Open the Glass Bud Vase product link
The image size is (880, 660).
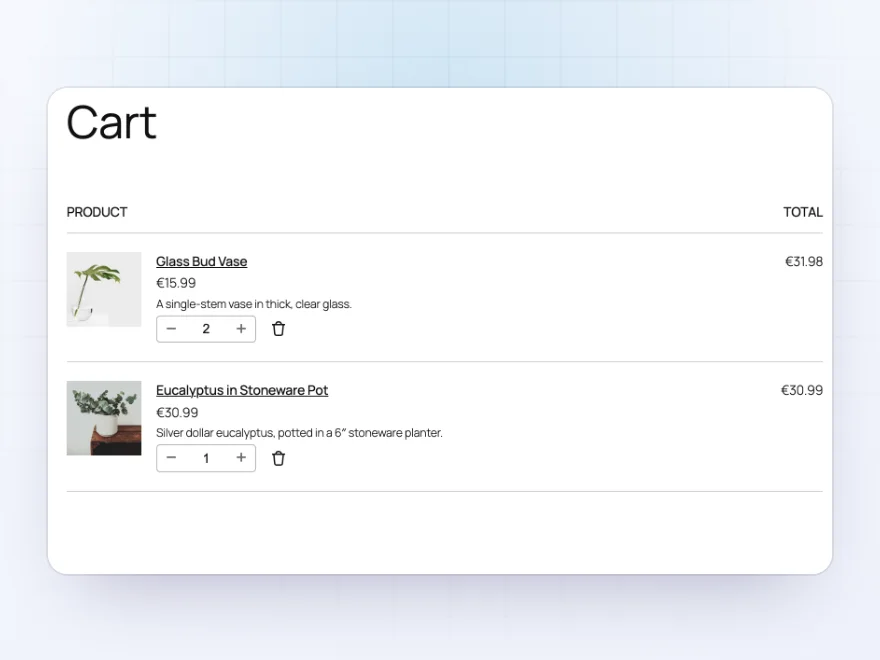point(201,262)
